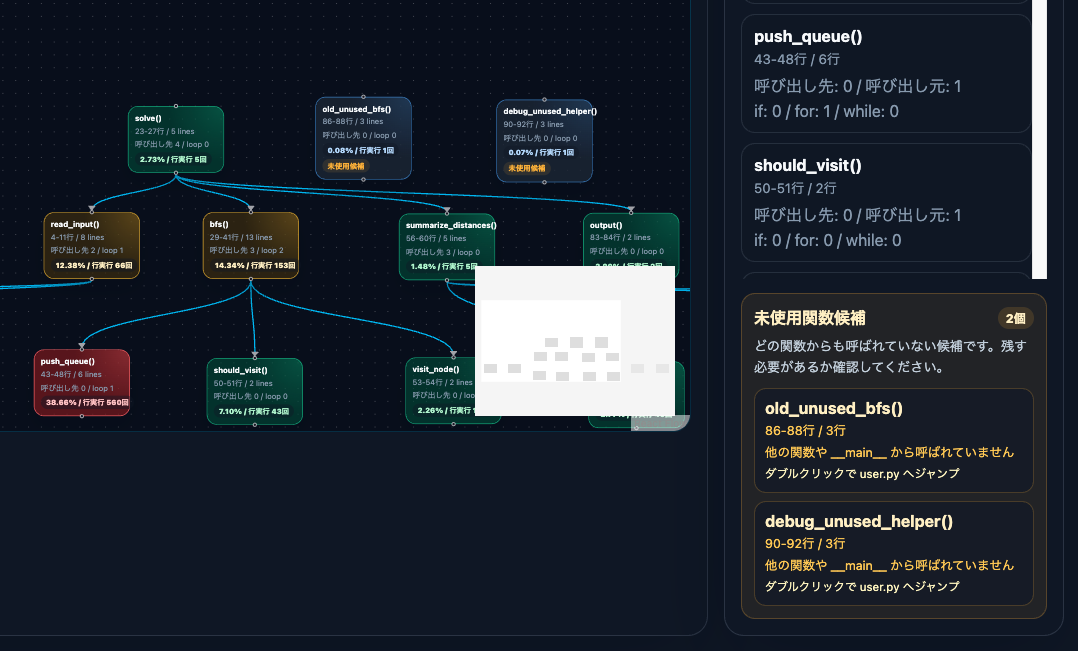Image resolution: width=1078 pixels, height=651 pixels.
Task: Click the badge '0.07% / 行実行 1回'
Action: pos(541,153)
